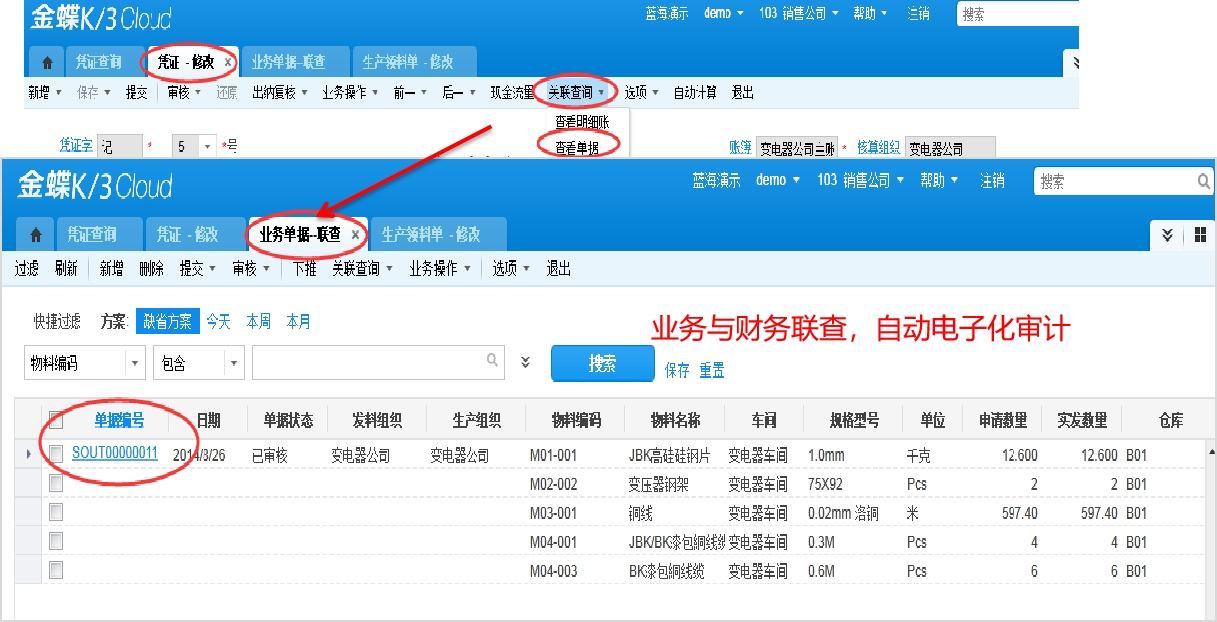
Task: Click 过滤 in 业务单据-联查 toolbar
Action: 27,269
